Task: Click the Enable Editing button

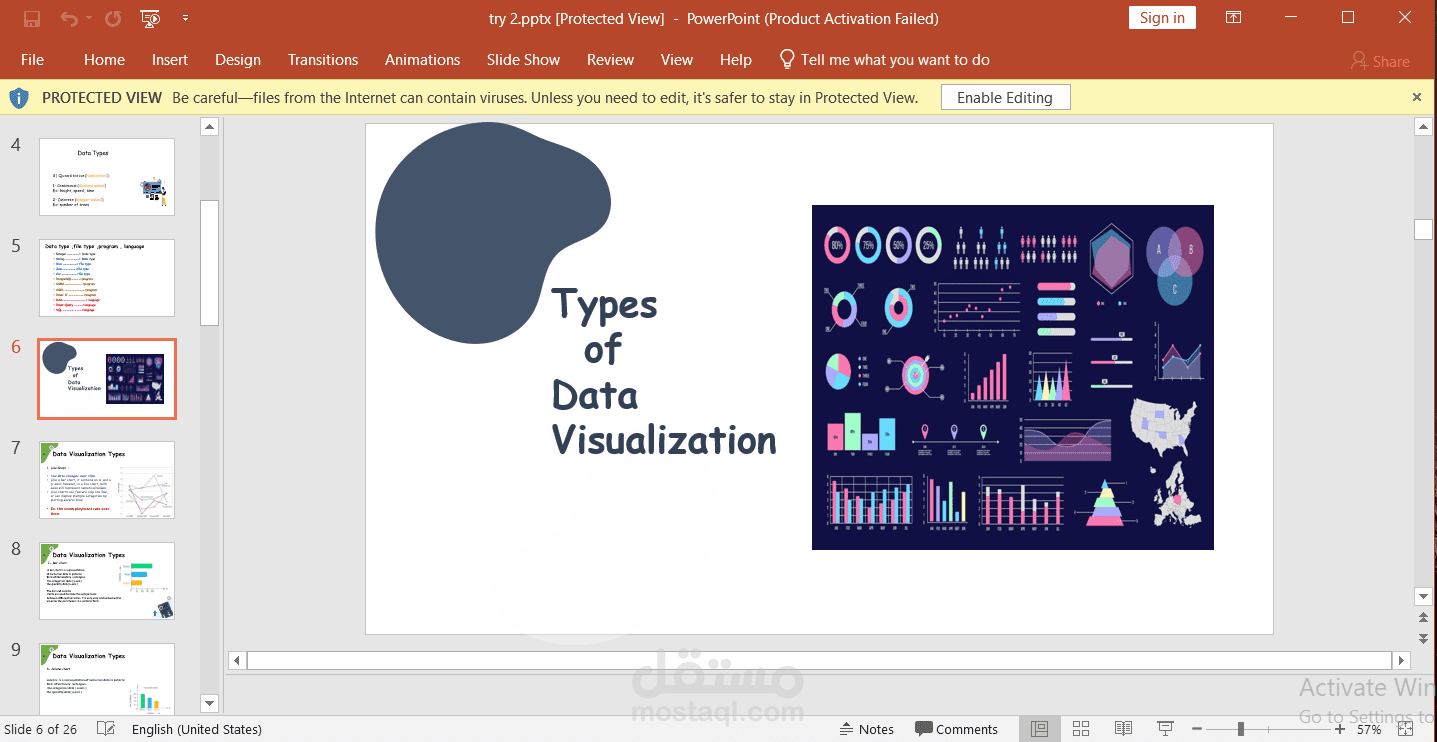Action: (x=1005, y=97)
